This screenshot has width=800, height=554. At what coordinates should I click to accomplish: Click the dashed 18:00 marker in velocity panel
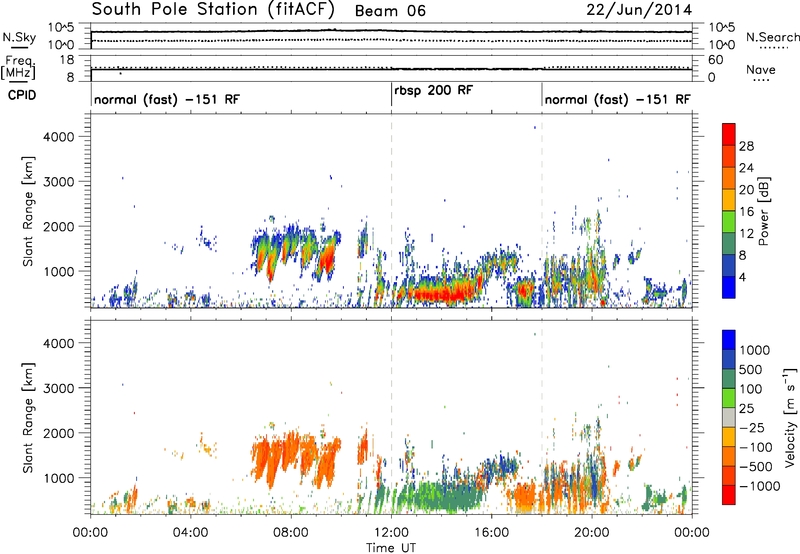(541, 416)
